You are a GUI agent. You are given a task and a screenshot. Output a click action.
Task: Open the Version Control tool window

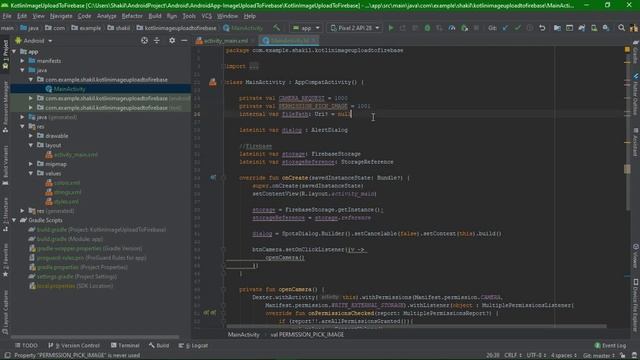74,345
